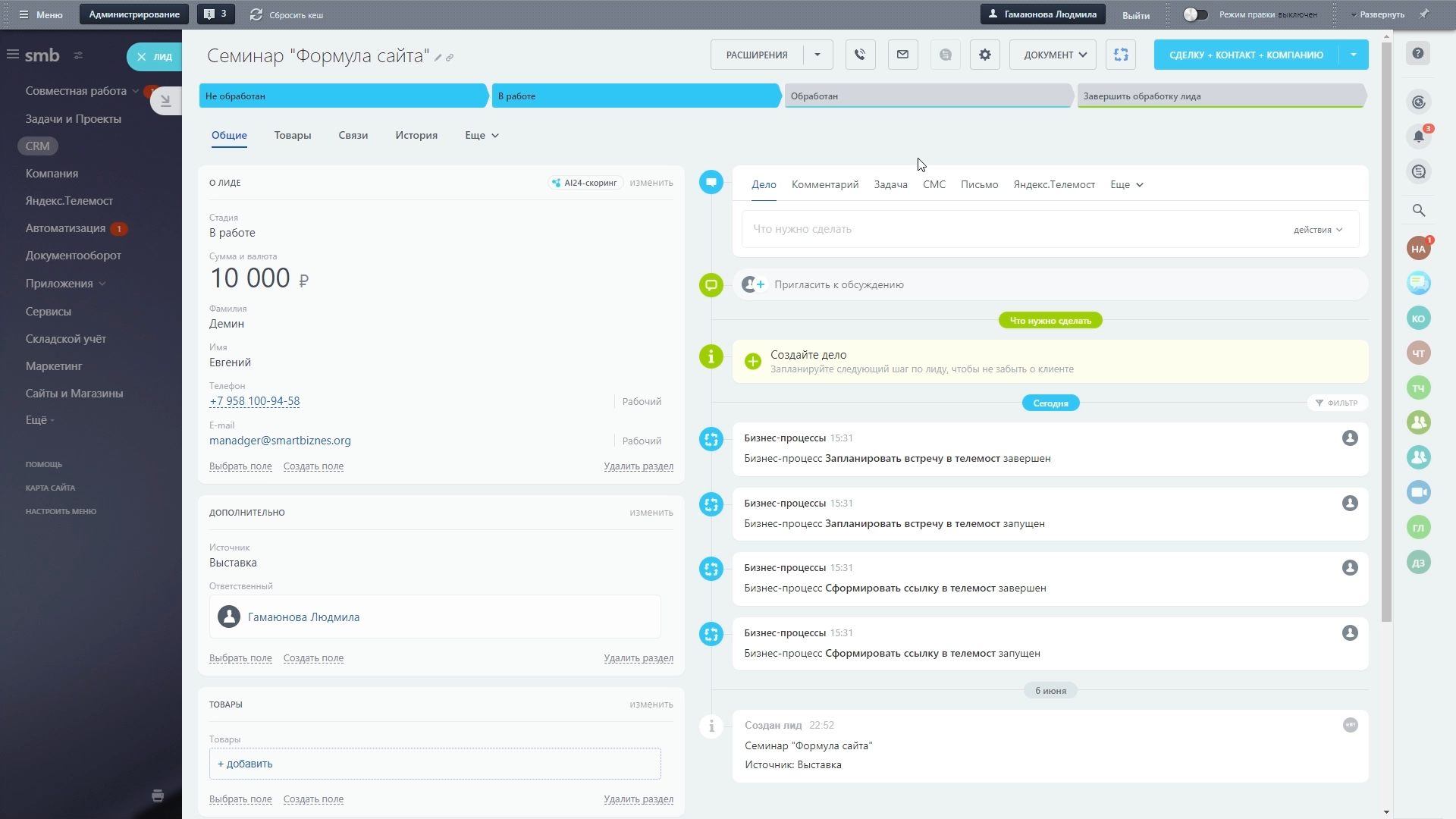Click the phone call icon button
The image size is (1456, 819).
pos(860,55)
